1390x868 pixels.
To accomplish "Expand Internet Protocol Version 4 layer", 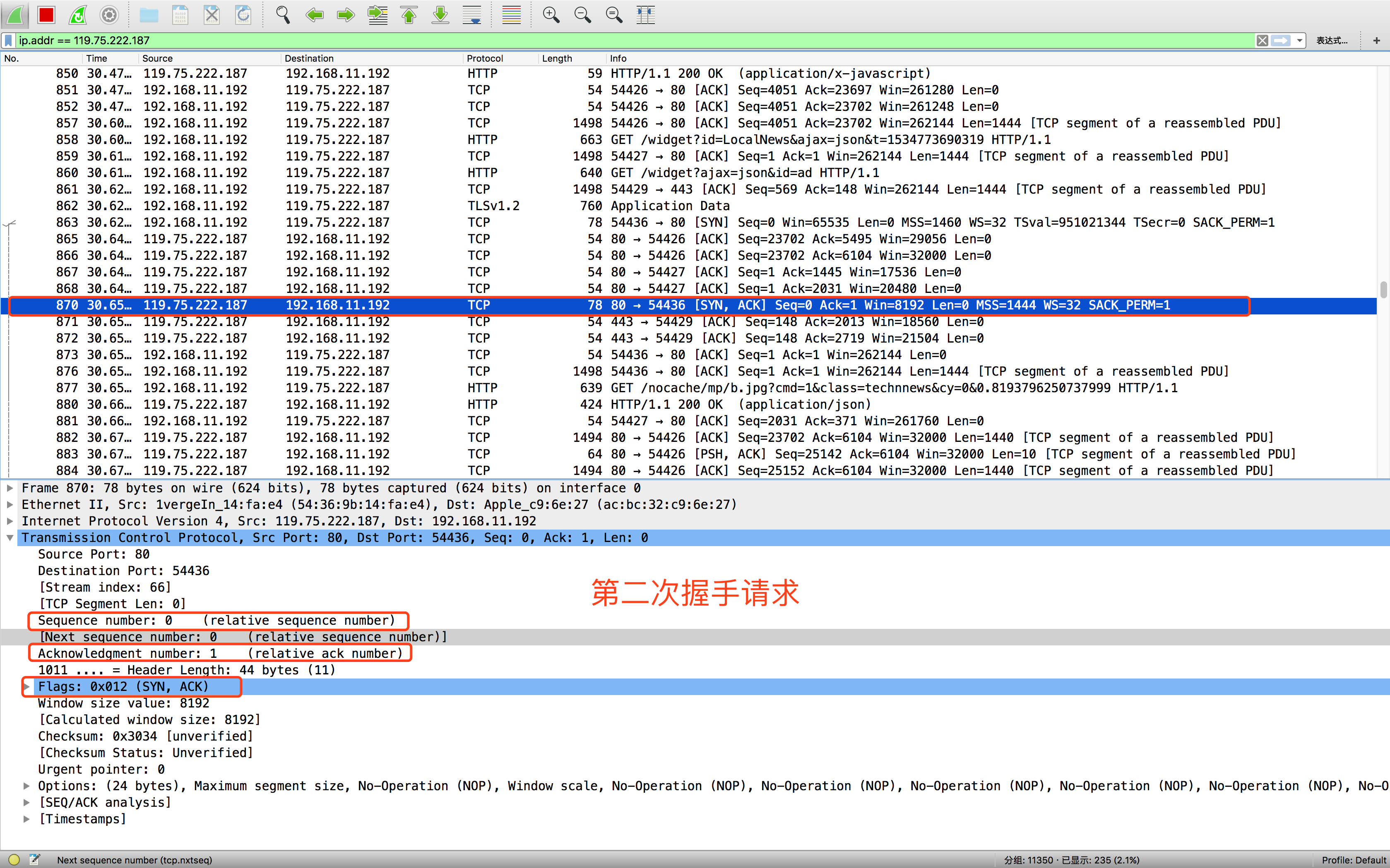I will [10, 521].
